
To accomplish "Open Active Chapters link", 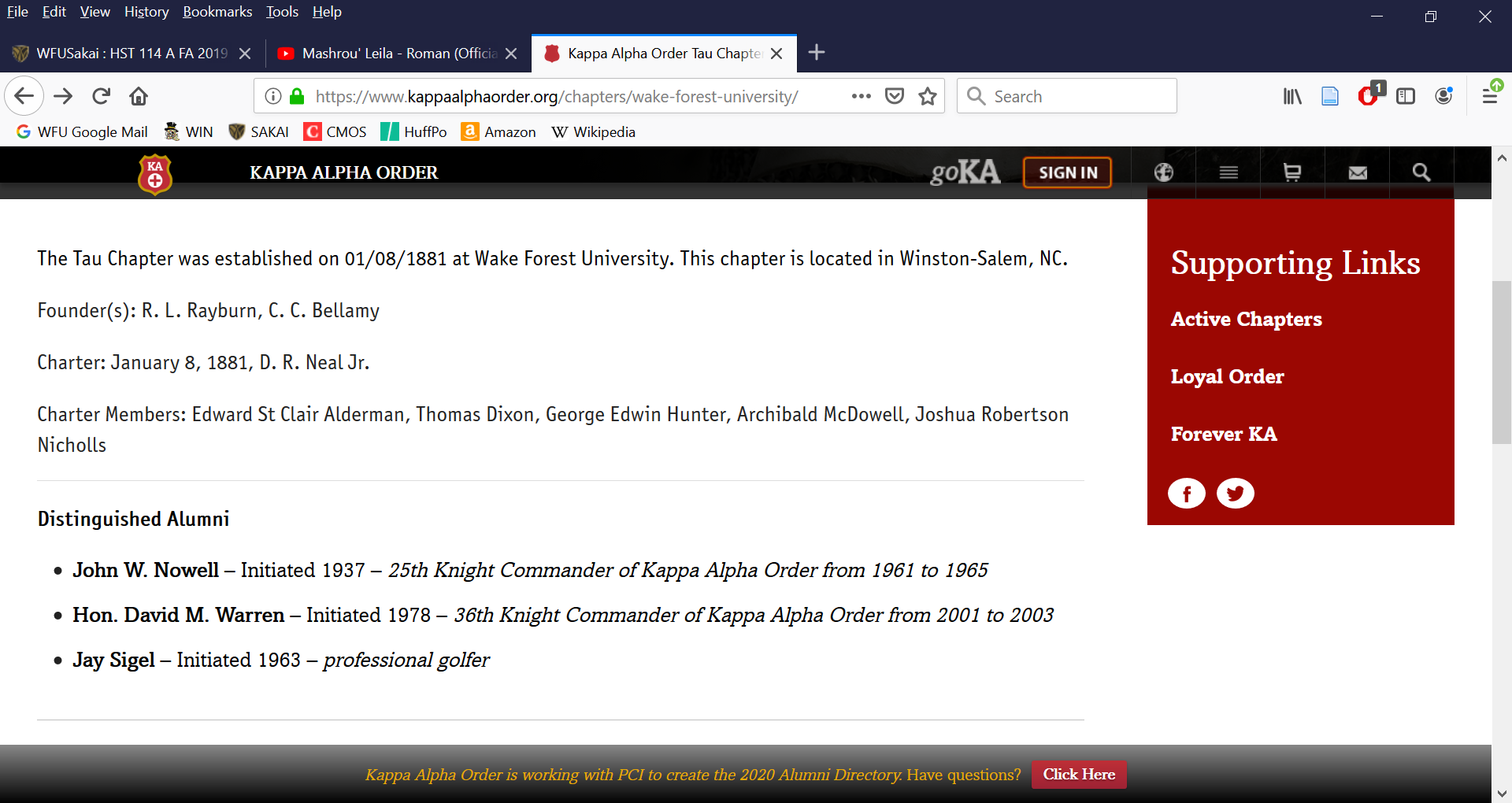I will tap(1246, 319).
